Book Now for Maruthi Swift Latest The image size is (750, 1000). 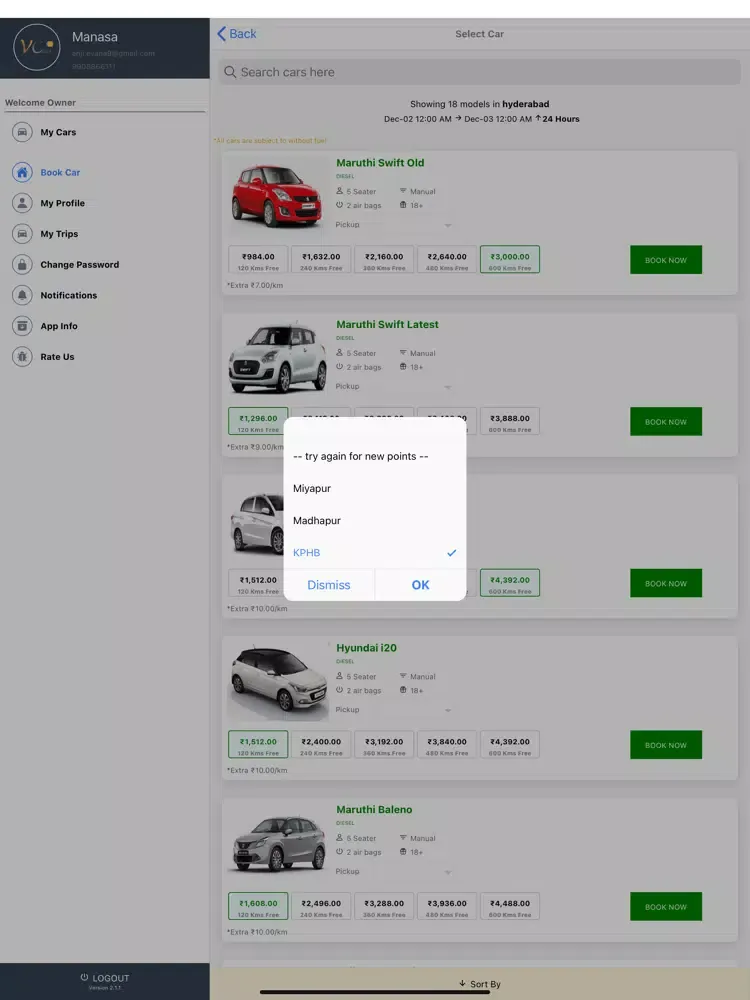[x=666, y=422]
